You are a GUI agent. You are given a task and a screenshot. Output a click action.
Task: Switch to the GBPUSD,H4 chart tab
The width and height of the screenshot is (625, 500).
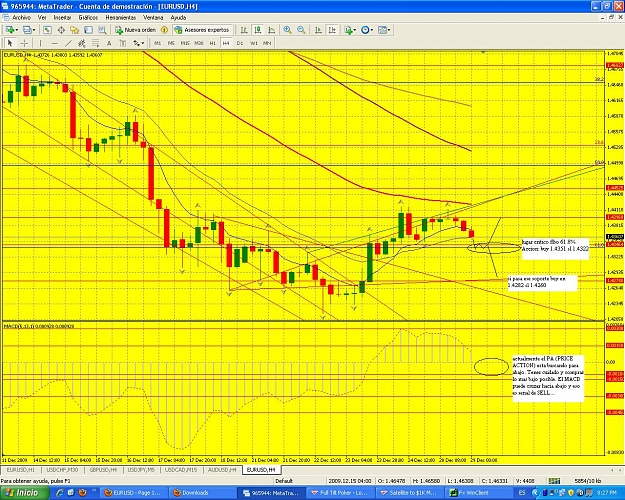(103, 470)
